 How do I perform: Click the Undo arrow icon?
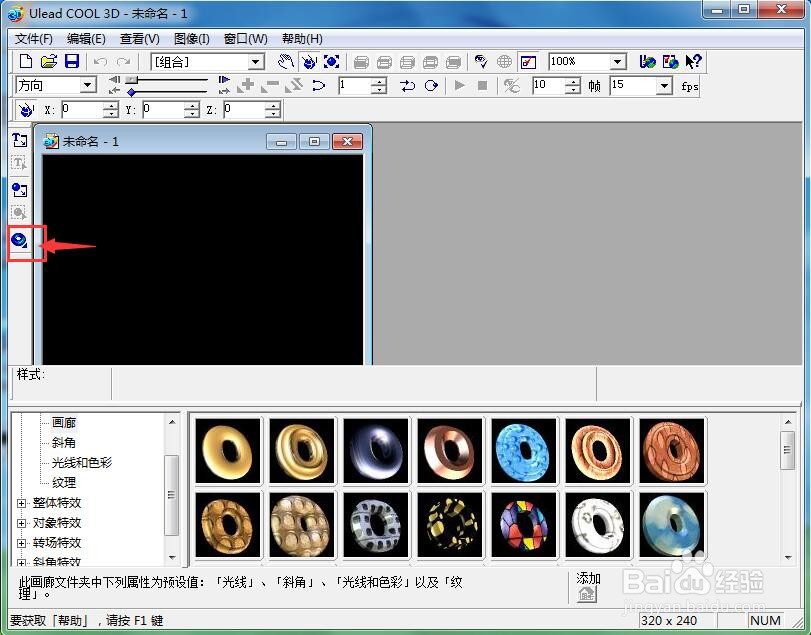(100, 62)
